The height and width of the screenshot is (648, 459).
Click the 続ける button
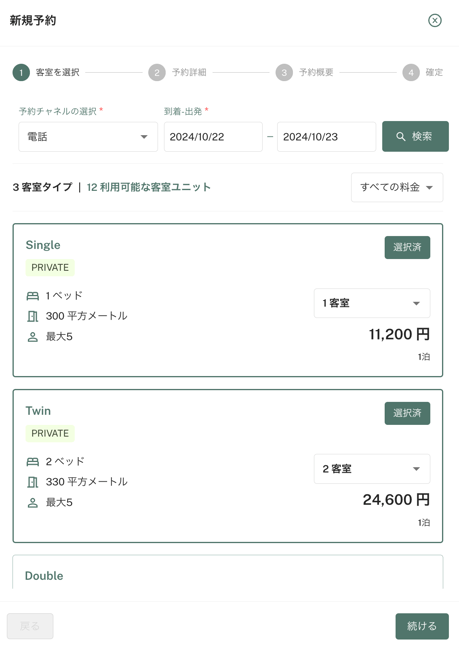click(422, 626)
